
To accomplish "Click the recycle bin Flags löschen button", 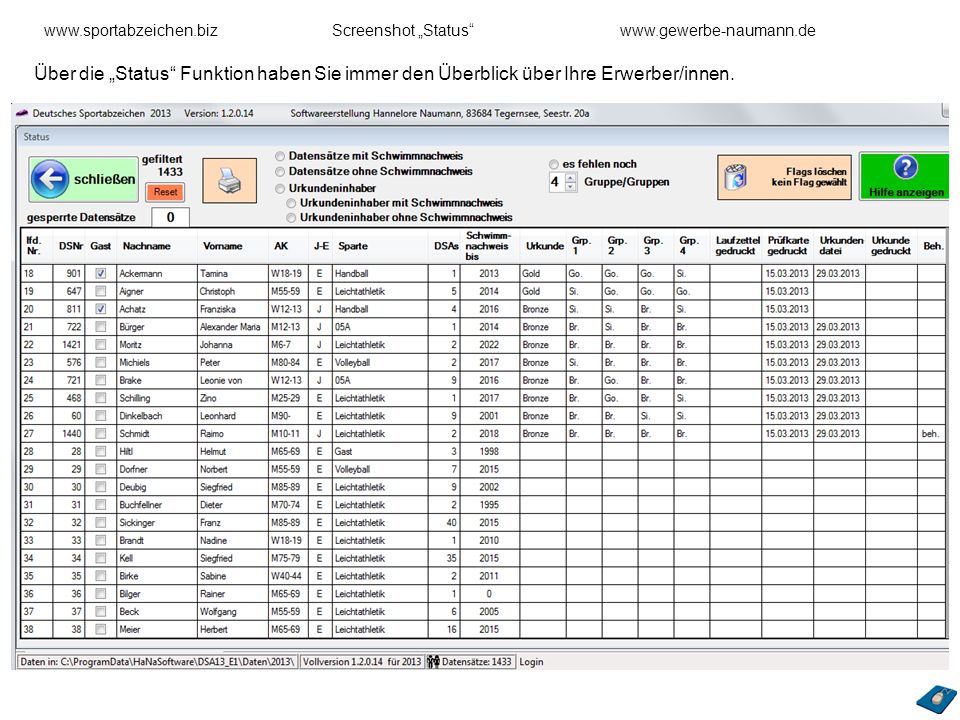I will coord(784,177).
